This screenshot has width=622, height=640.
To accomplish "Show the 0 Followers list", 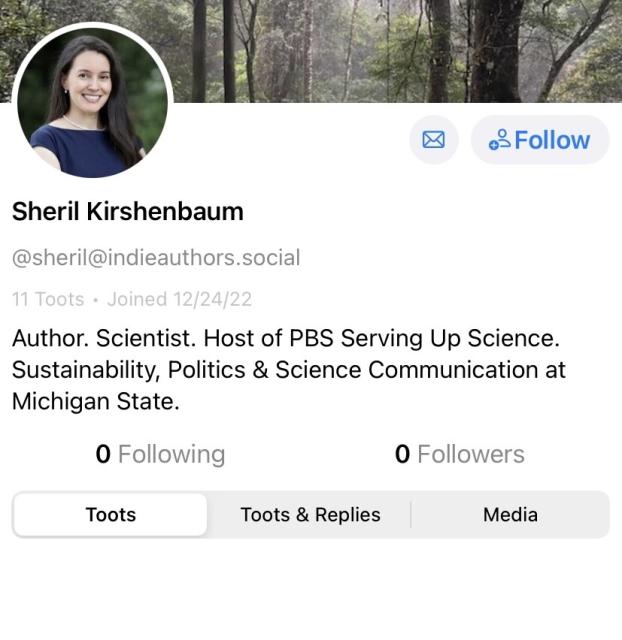I will [459, 454].
